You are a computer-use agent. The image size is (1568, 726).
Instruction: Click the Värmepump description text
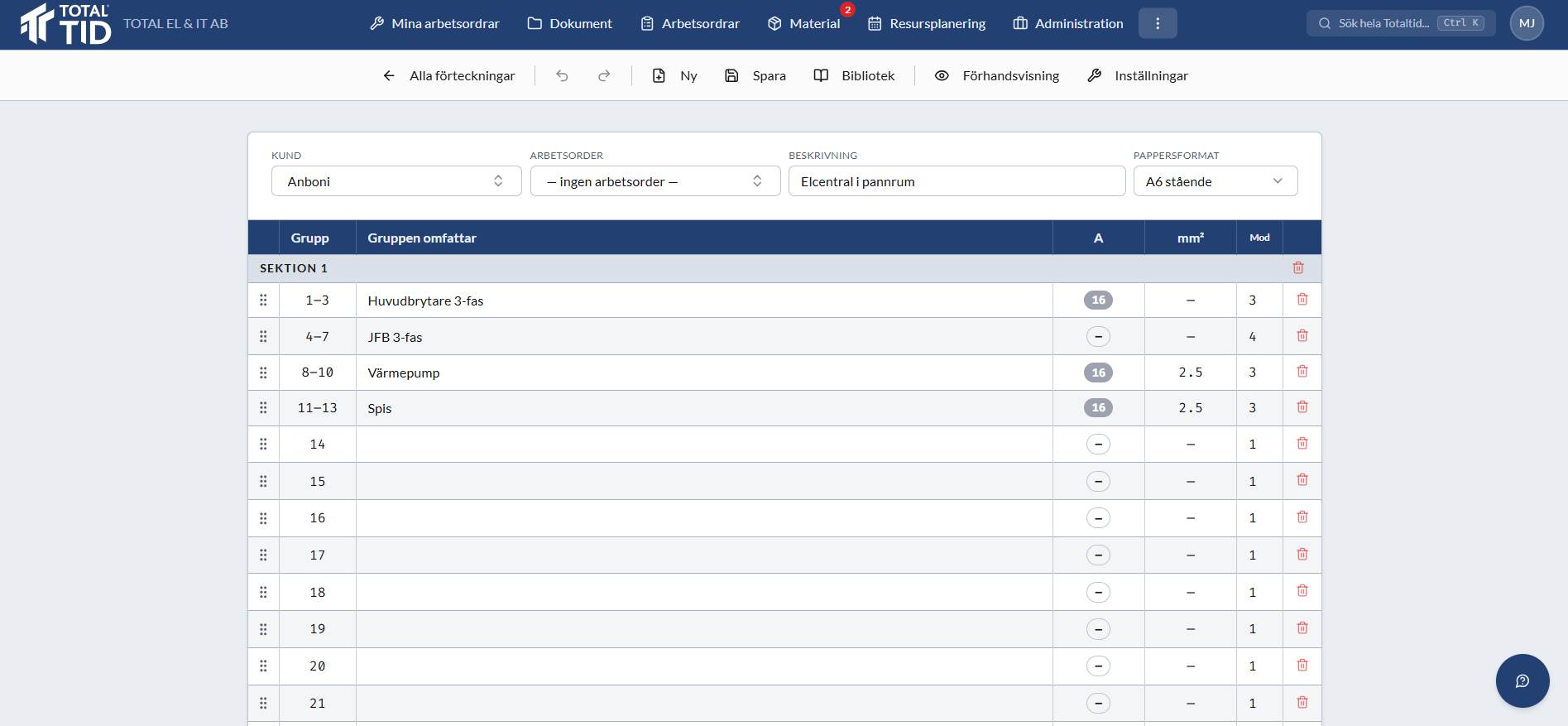pyautogui.click(x=404, y=373)
